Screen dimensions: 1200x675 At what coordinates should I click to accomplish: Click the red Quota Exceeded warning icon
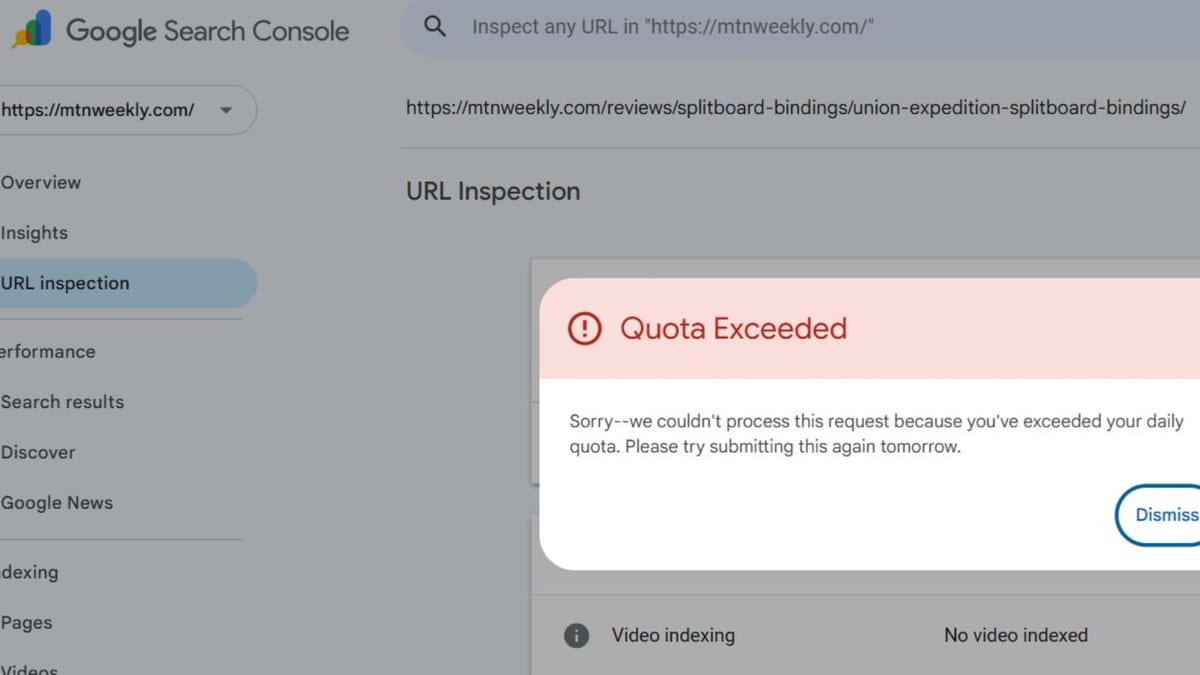585,328
